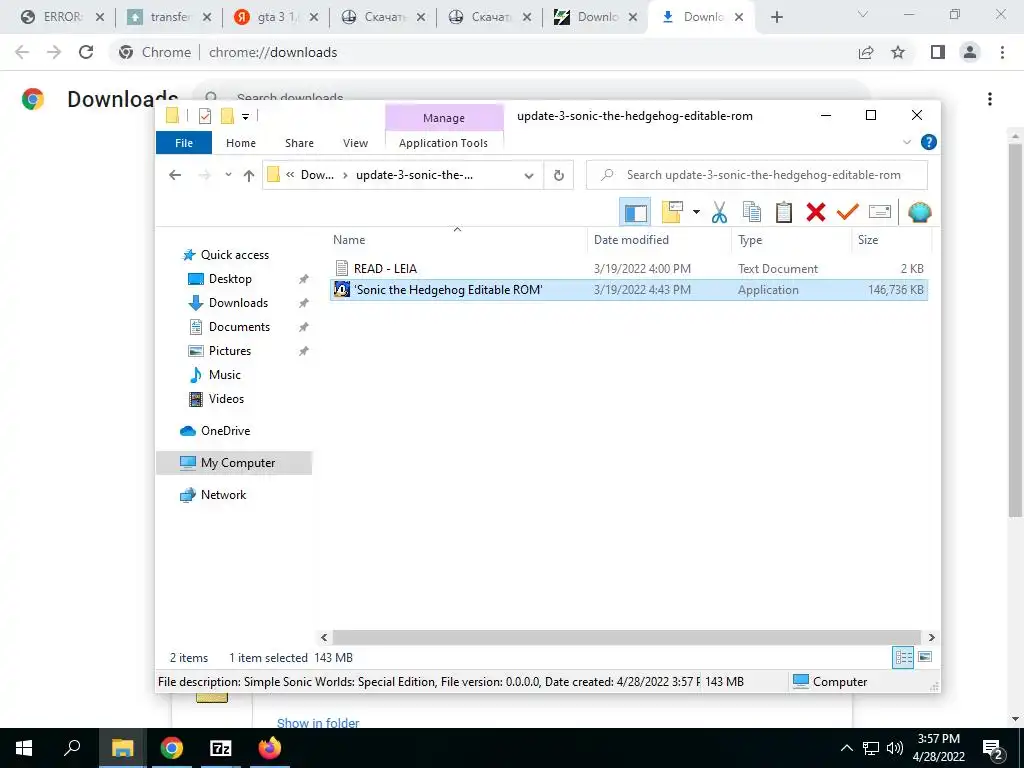Open Windows Start menu
The width and height of the screenshot is (1024, 768).
coord(24,748)
